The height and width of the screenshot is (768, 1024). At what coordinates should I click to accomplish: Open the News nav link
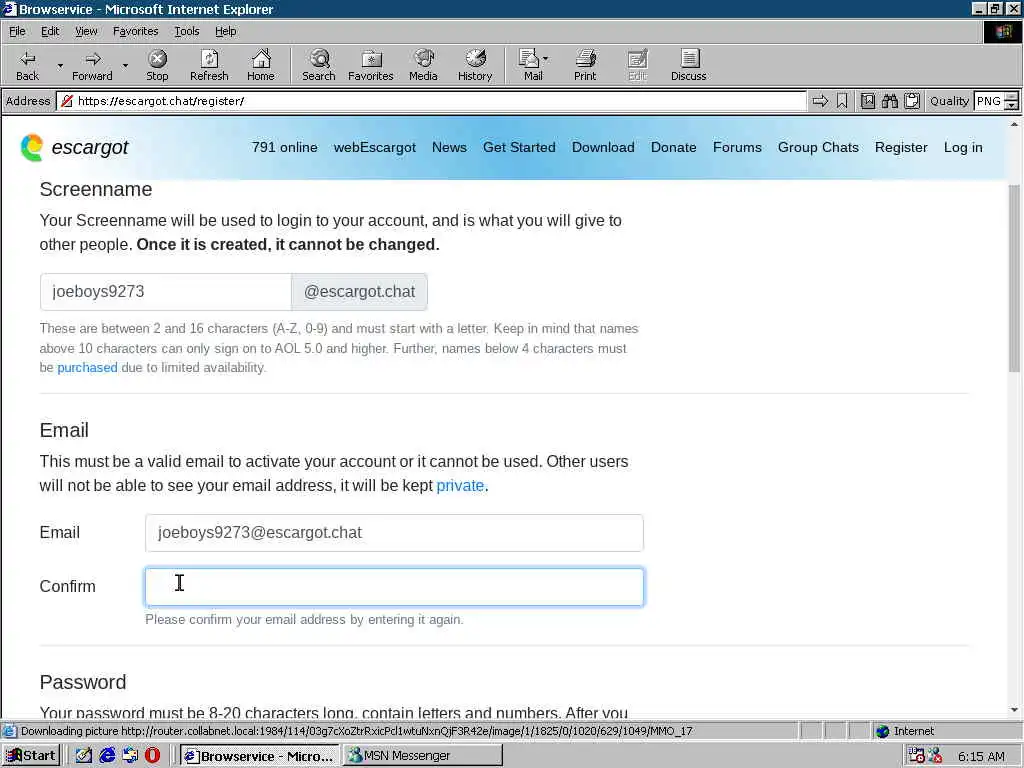coord(449,148)
